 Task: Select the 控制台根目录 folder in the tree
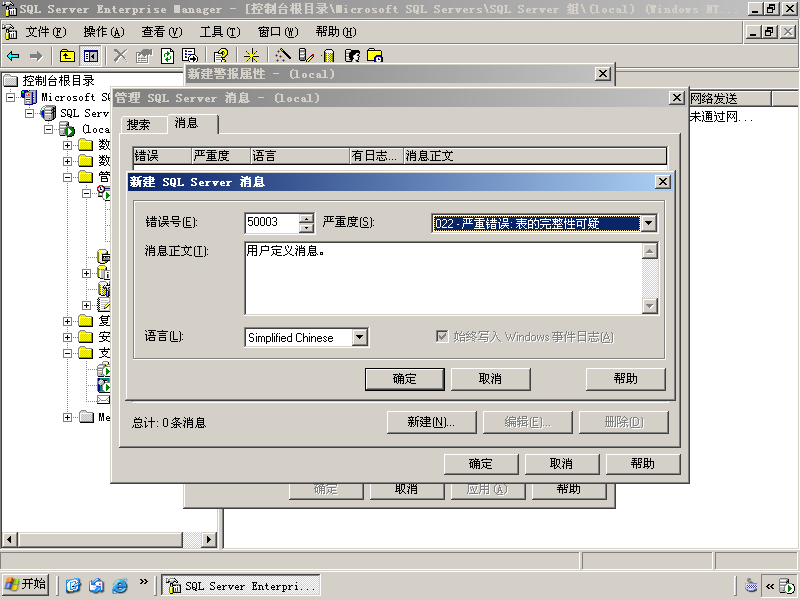point(49,81)
